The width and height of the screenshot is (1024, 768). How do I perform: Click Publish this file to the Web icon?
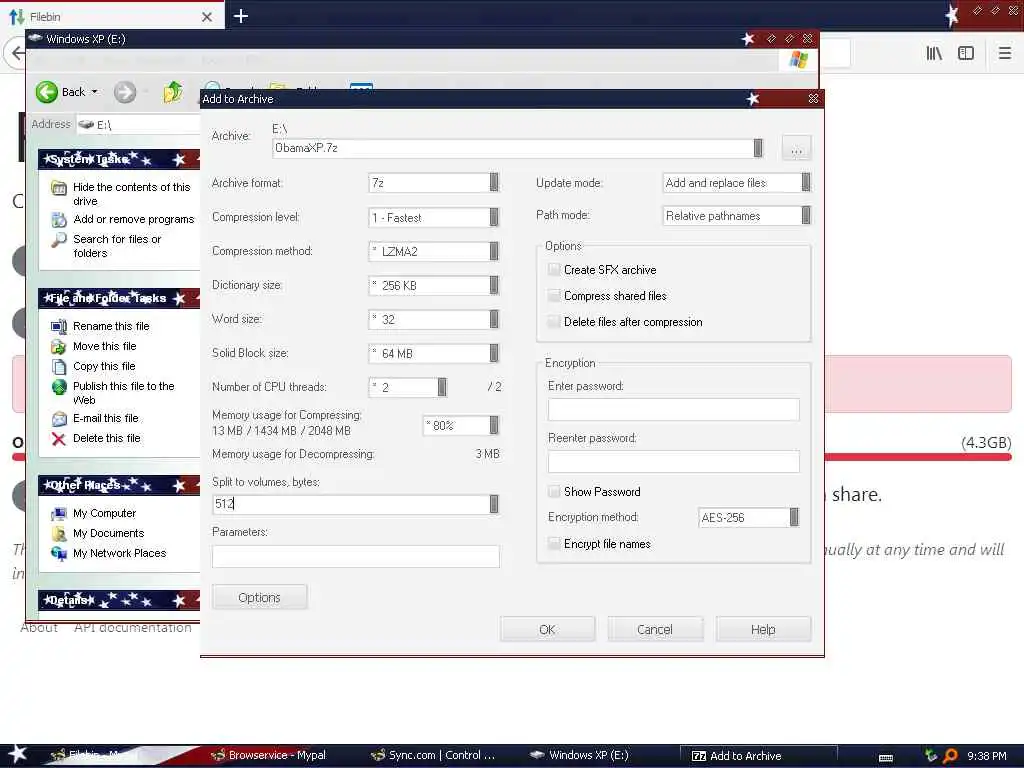(59, 387)
